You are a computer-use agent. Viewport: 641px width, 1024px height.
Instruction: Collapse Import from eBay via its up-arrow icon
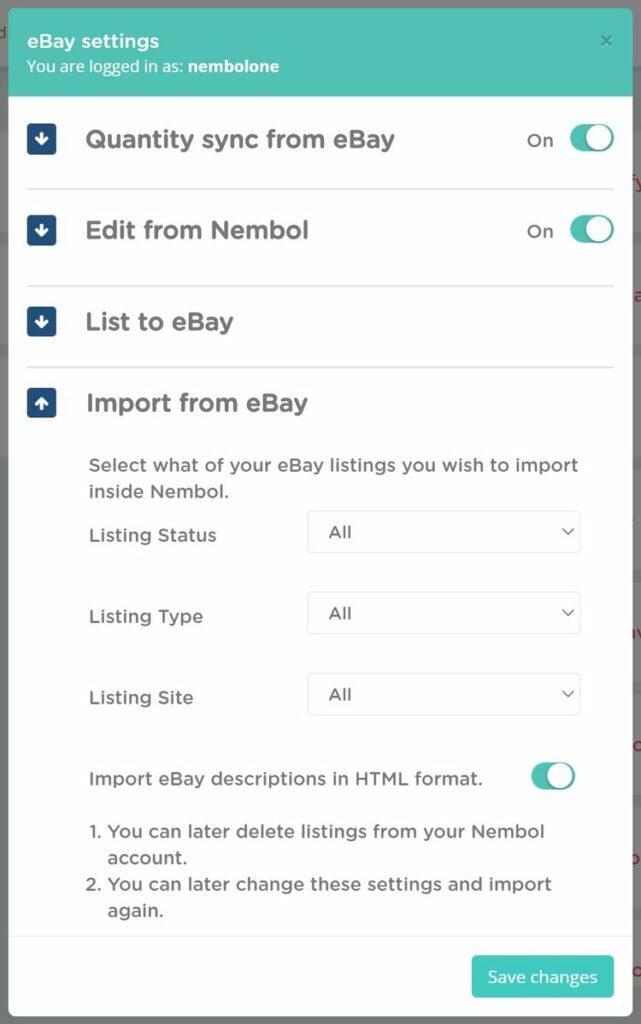42,403
